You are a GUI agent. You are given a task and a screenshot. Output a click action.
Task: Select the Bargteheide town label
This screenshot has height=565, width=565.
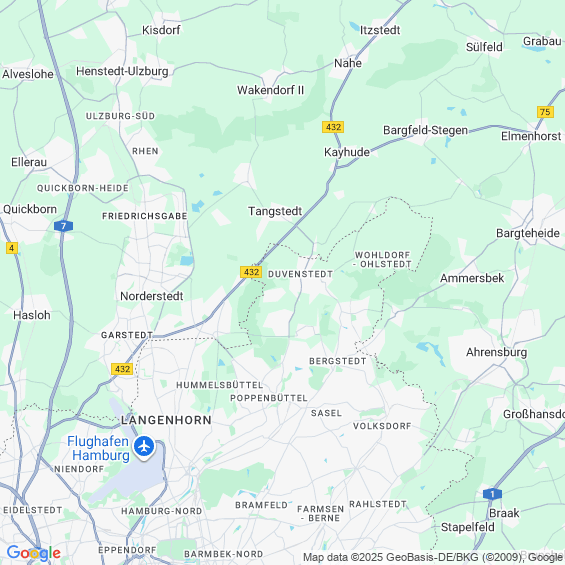pyautogui.click(x=528, y=233)
